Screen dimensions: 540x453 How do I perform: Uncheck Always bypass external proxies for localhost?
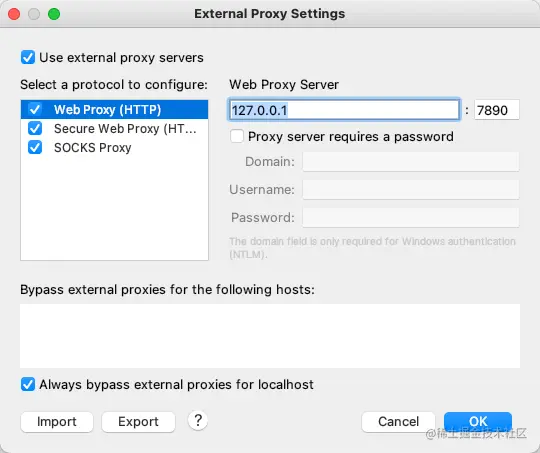point(28,384)
